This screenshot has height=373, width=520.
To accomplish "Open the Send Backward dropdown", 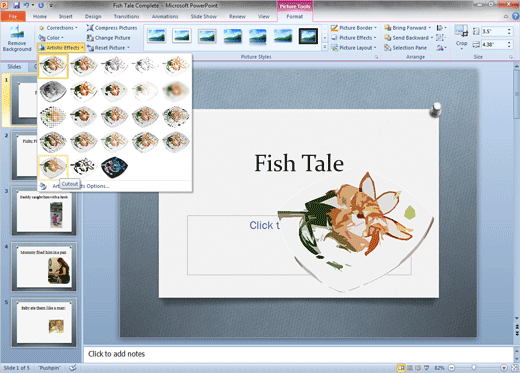I will point(409,38).
